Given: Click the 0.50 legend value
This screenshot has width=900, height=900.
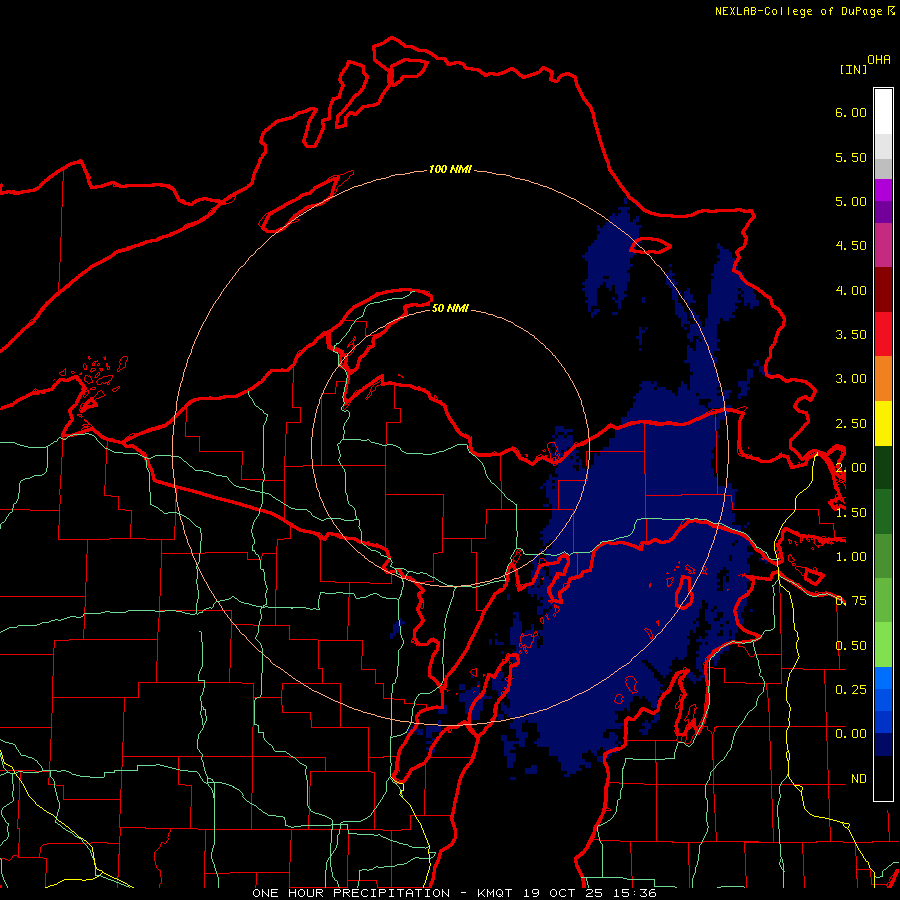Looking at the screenshot, I should click(851, 646).
